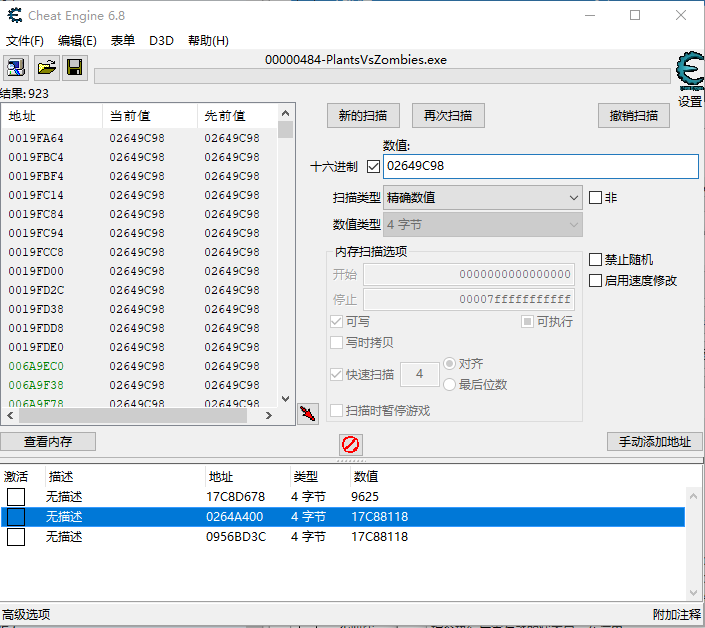This screenshot has height=628, width=705.
Task: Click the 再次扫描 button
Action: 448,116
